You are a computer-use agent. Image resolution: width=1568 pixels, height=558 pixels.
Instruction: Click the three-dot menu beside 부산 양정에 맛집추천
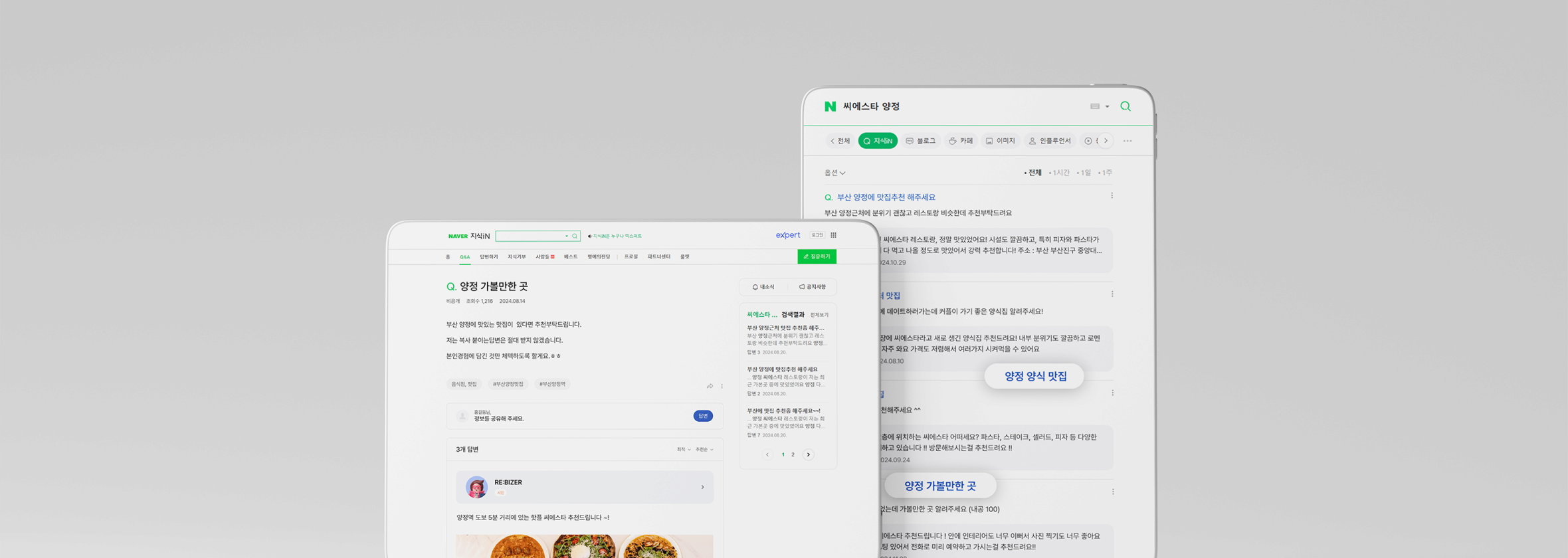[x=1112, y=196]
